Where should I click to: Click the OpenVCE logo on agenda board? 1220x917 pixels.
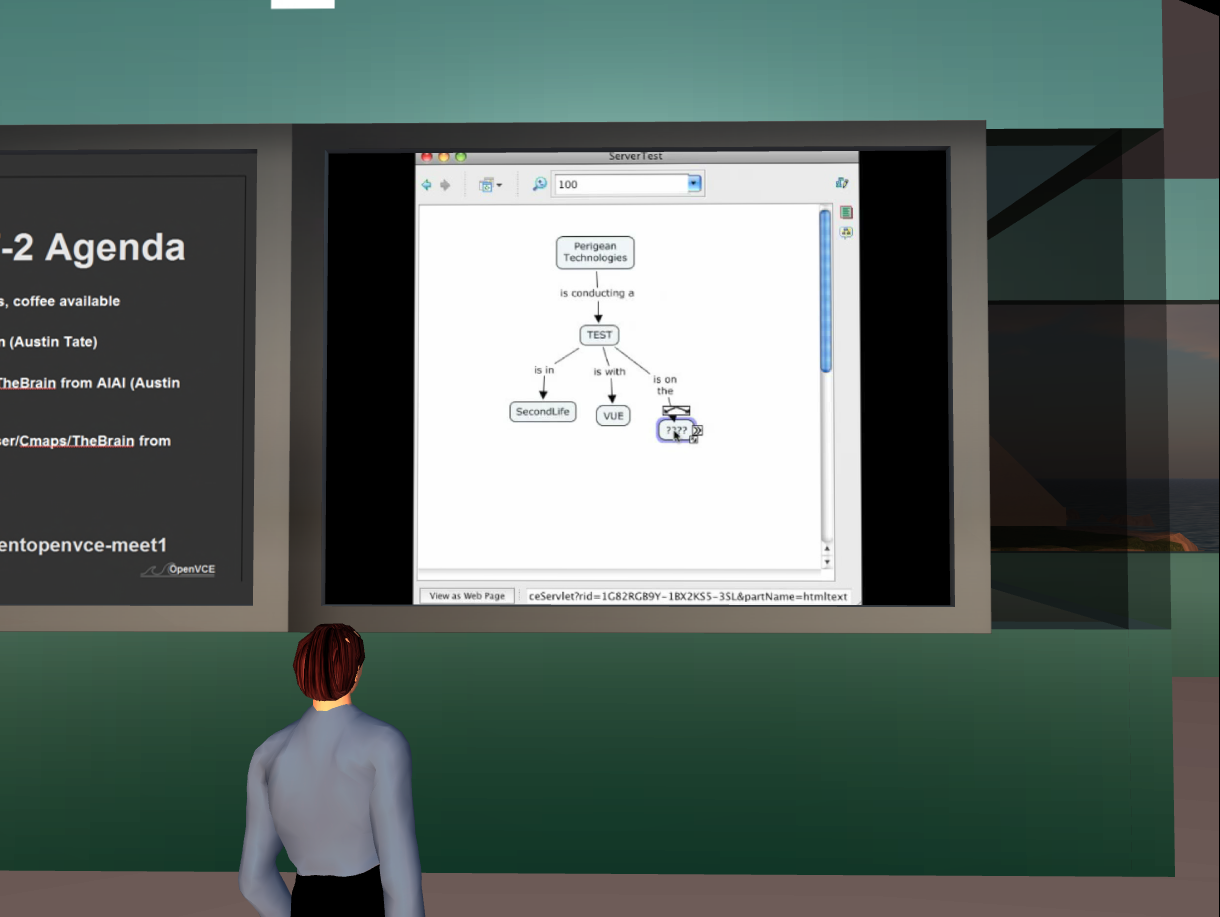tap(178, 570)
